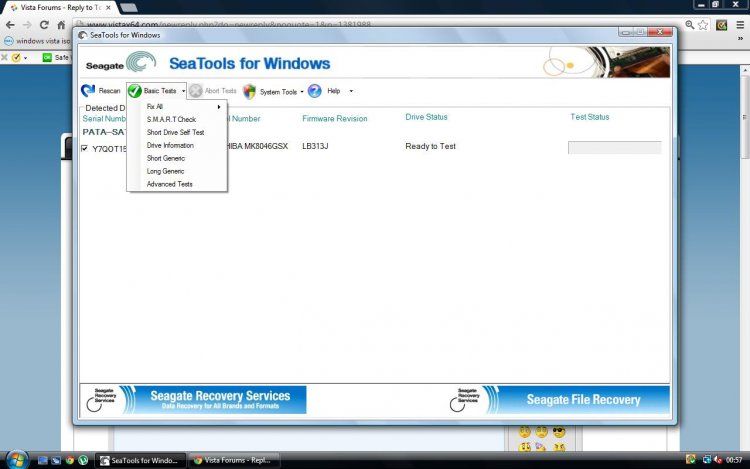Switch to Vista Forums Chrome tab
The width and height of the screenshot is (750, 469).
point(60,8)
